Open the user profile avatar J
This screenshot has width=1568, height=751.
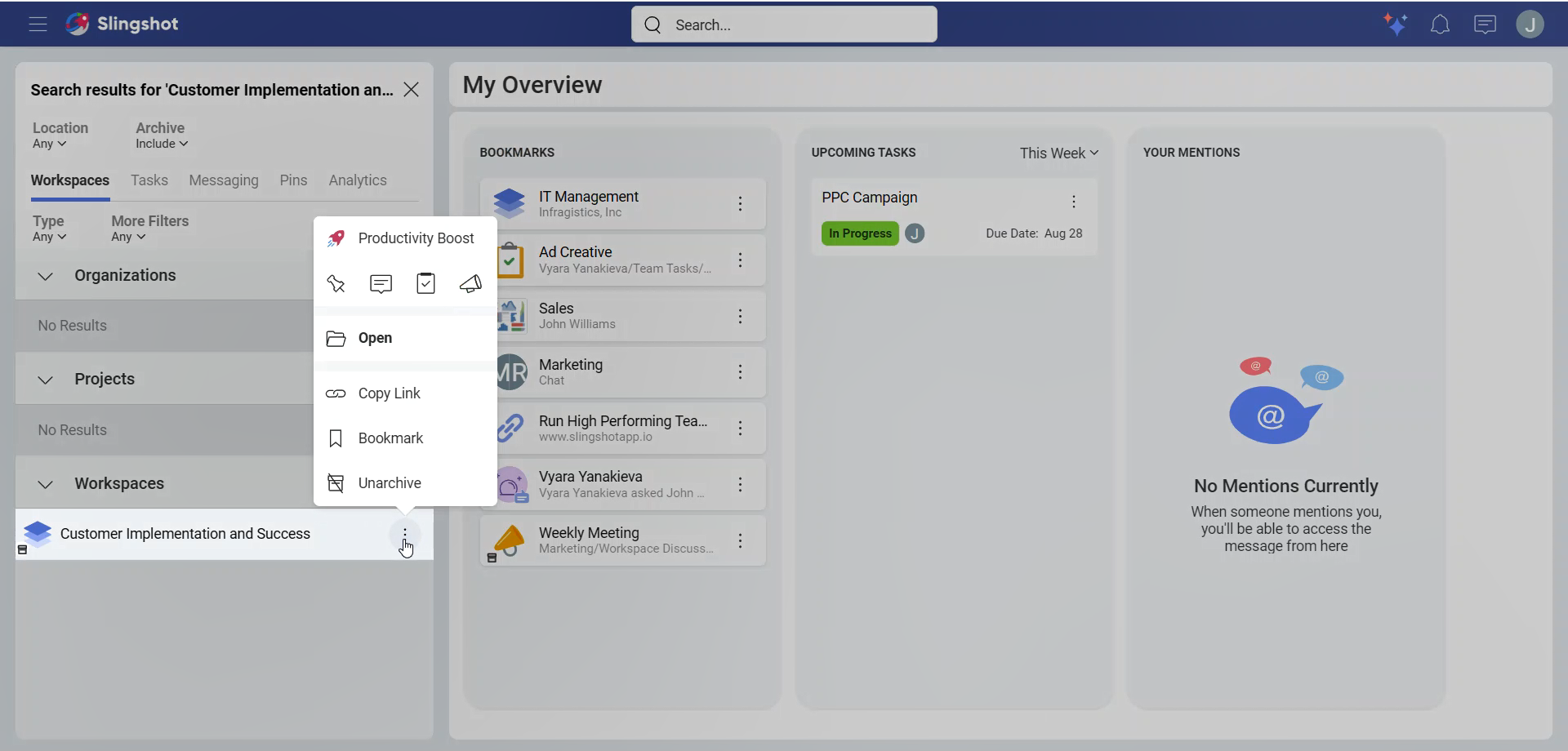click(1530, 24)
